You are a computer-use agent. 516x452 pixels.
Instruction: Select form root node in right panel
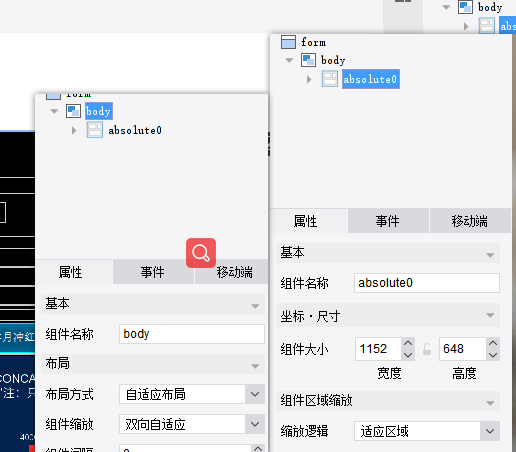point(313,42)
